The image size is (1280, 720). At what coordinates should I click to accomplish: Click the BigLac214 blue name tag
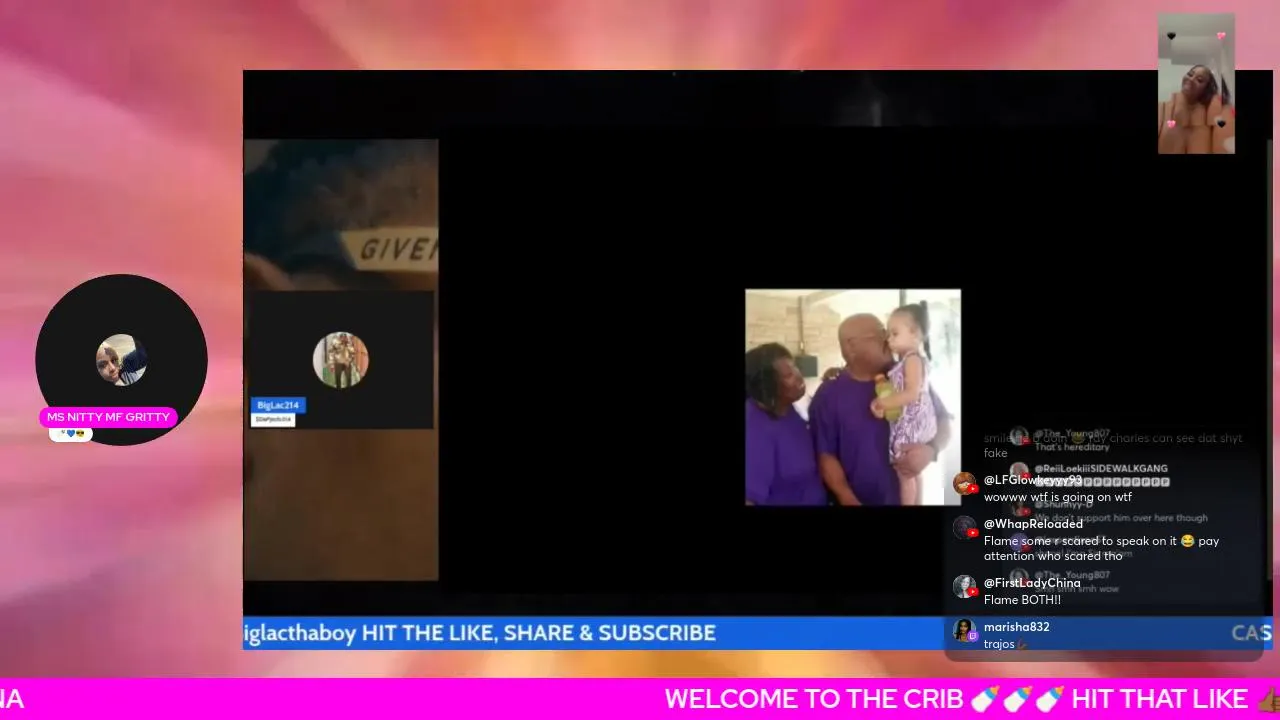pos(278,405)
